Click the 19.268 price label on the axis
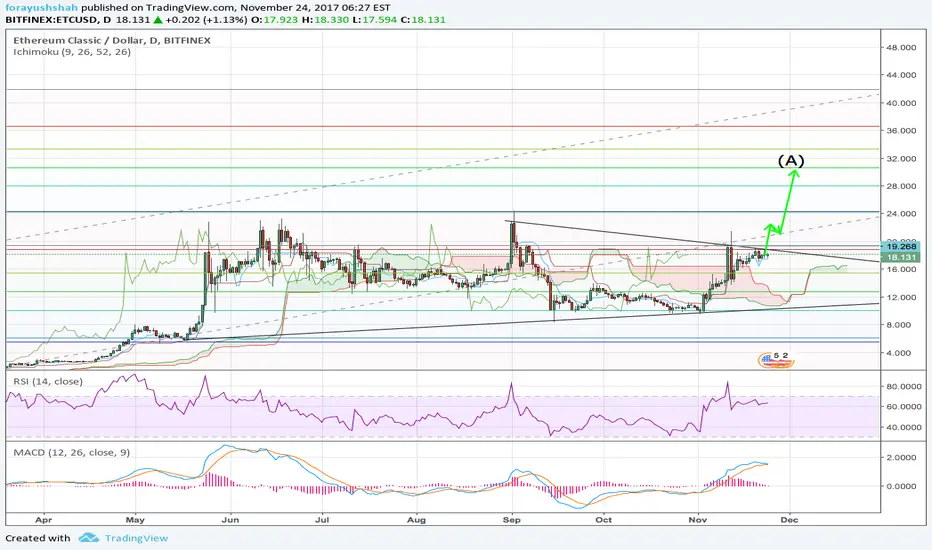Viewport: 932px width, 550px height. [x=901, y=246]
